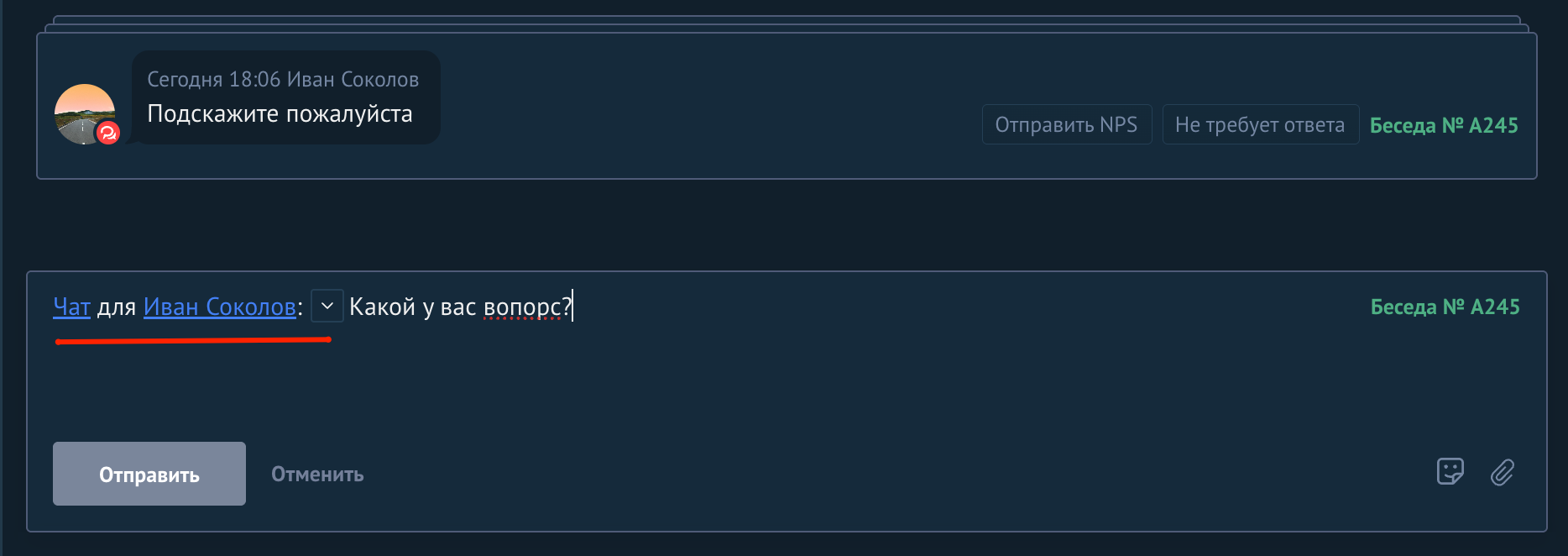The width and height of the screenshot is (1568, 556).
Task: Click the sender name Иван Соколов in bubble
Action: tap(353, 79)
